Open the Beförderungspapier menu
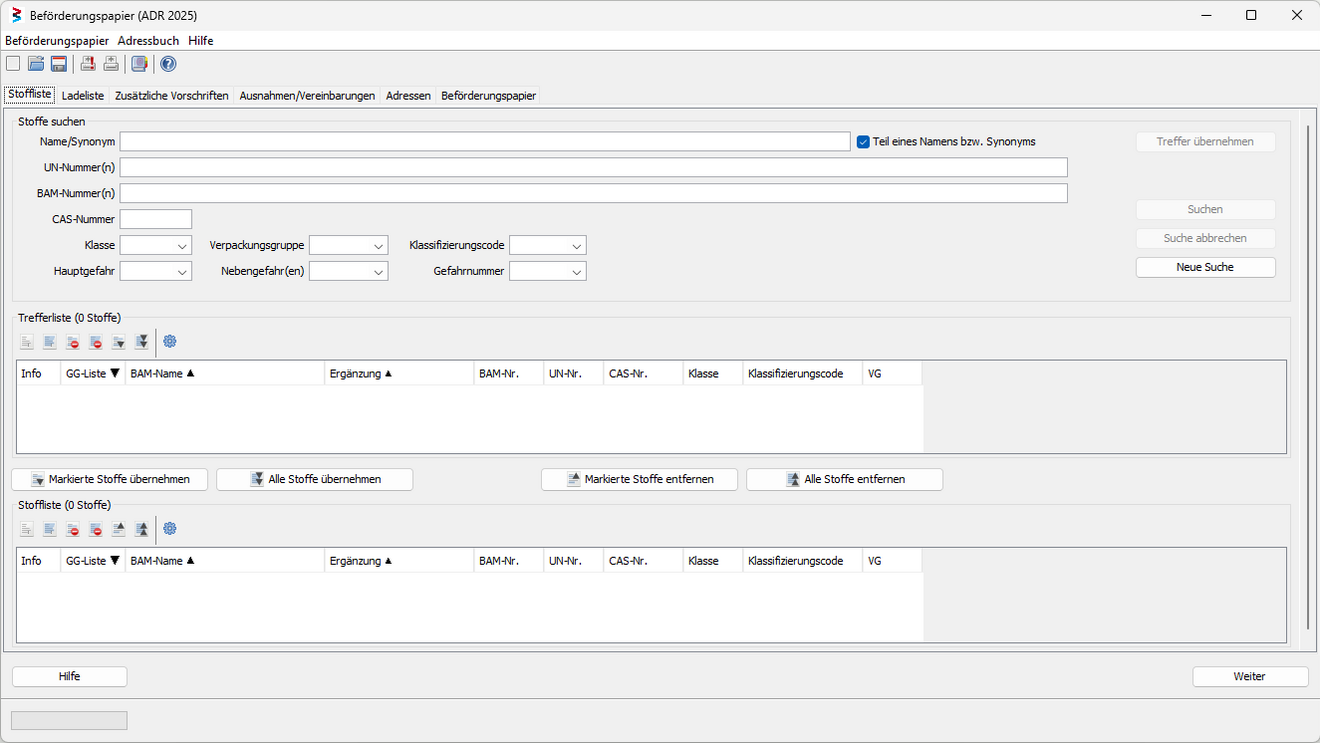Screen dimensions: 1320x743 [57, 41]
